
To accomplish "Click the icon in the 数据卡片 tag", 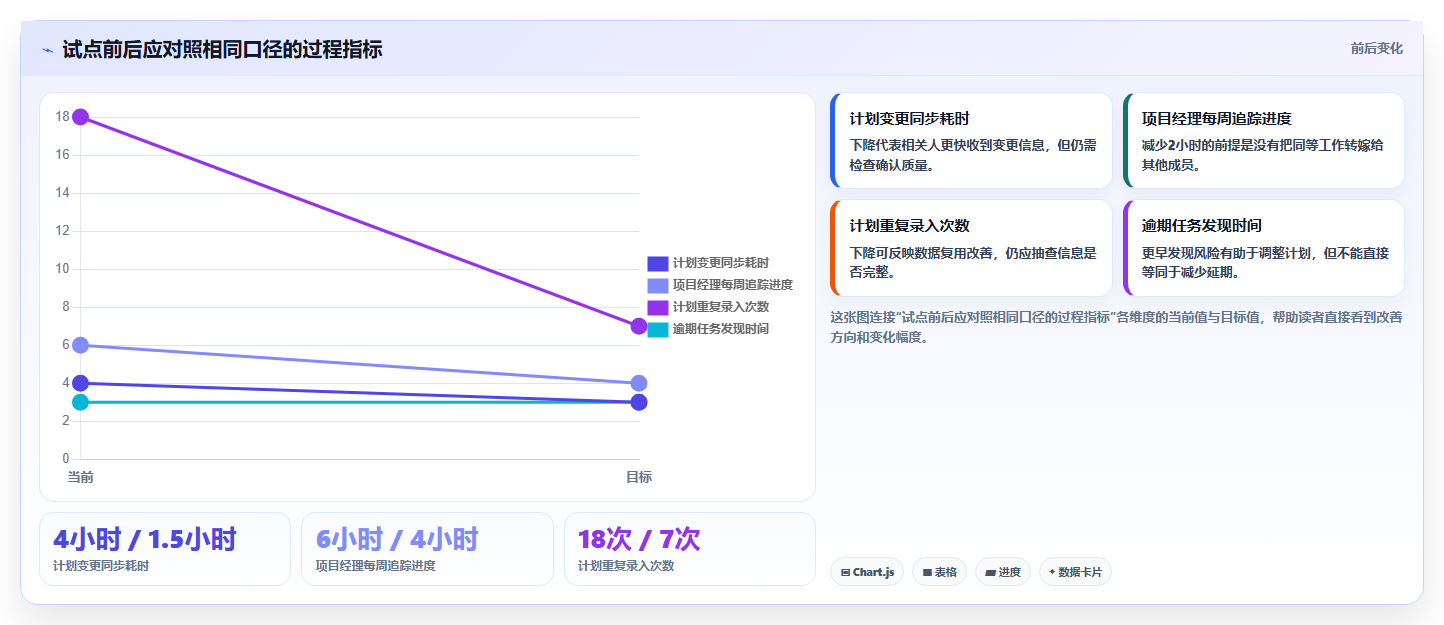I will point(1052,573).
